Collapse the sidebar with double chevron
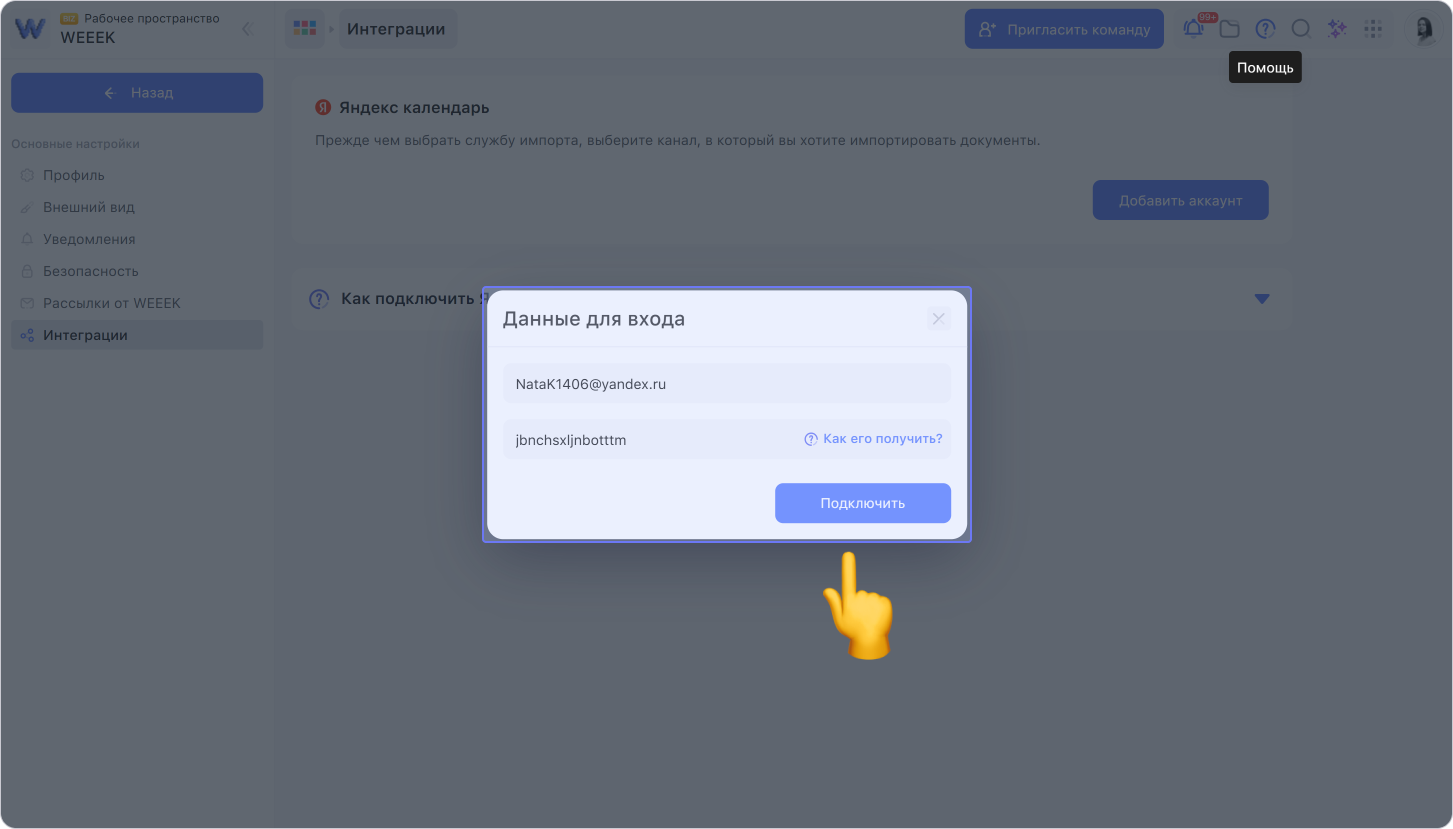Viewport: 1453px width, 829px height. coord(247,29)
